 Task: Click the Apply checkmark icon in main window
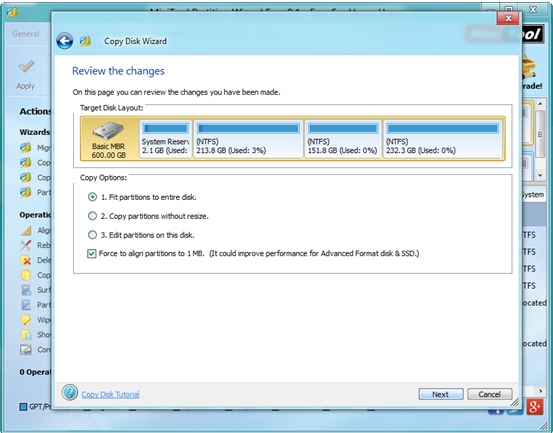(26, 66)
